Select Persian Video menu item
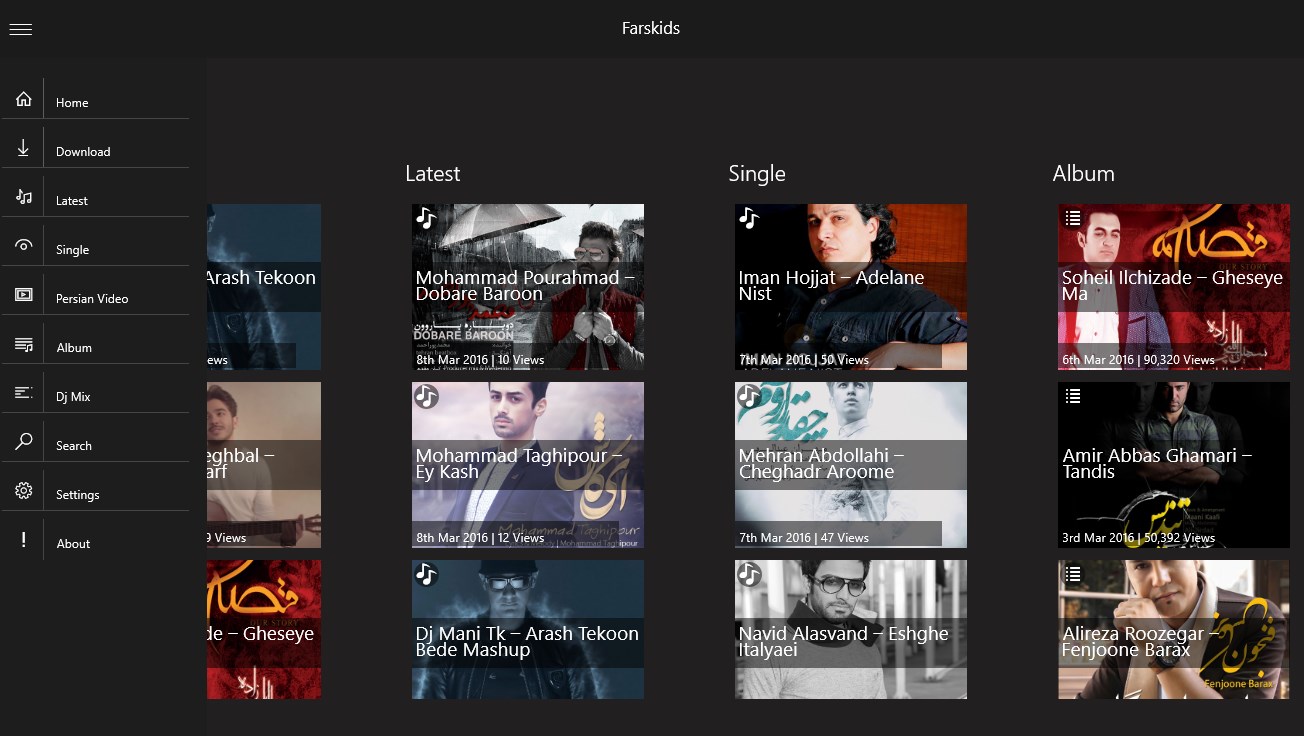This screenshot has width=1304, height=736. pyautogui.click(x=95, y=295)
